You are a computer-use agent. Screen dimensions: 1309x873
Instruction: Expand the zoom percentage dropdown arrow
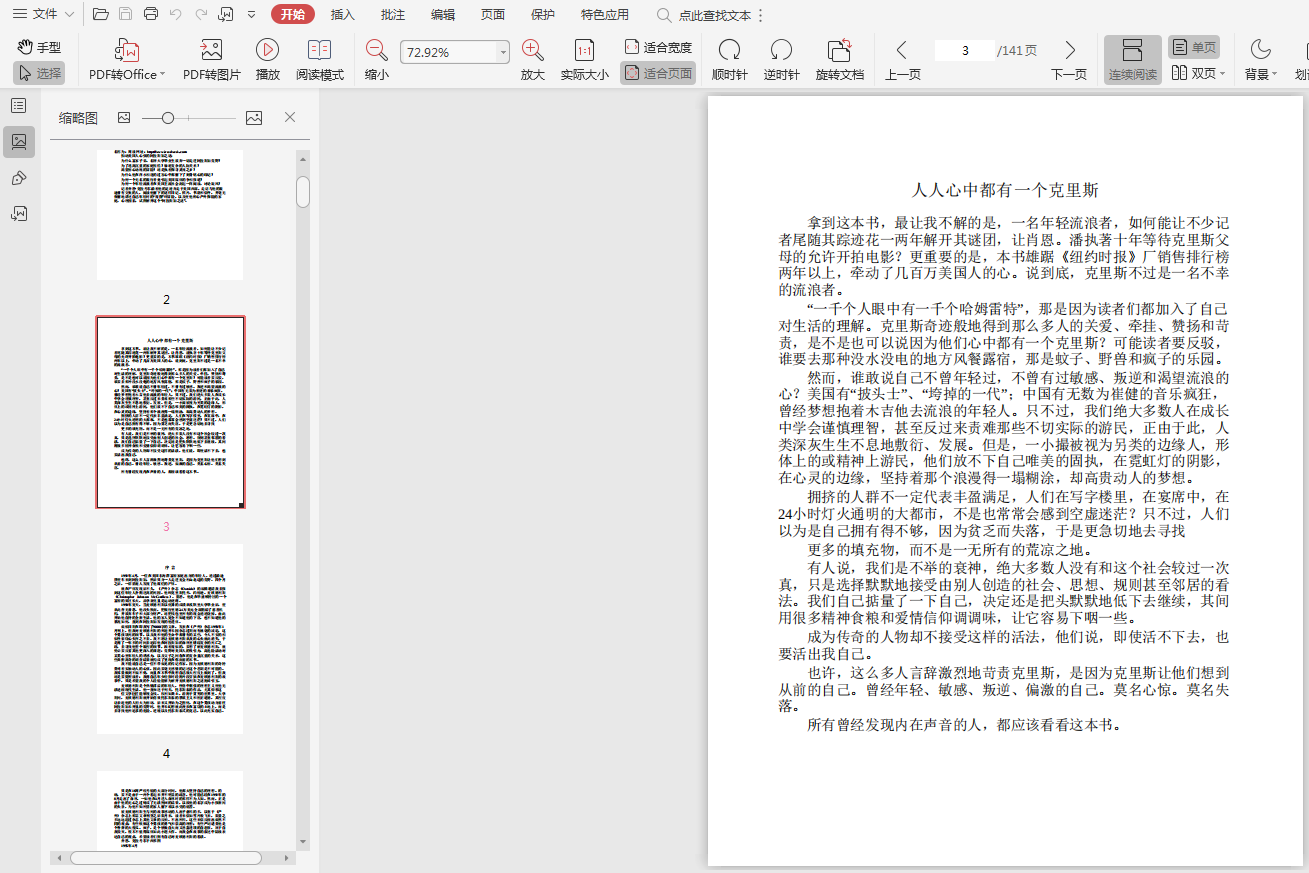tap(503, 52)
